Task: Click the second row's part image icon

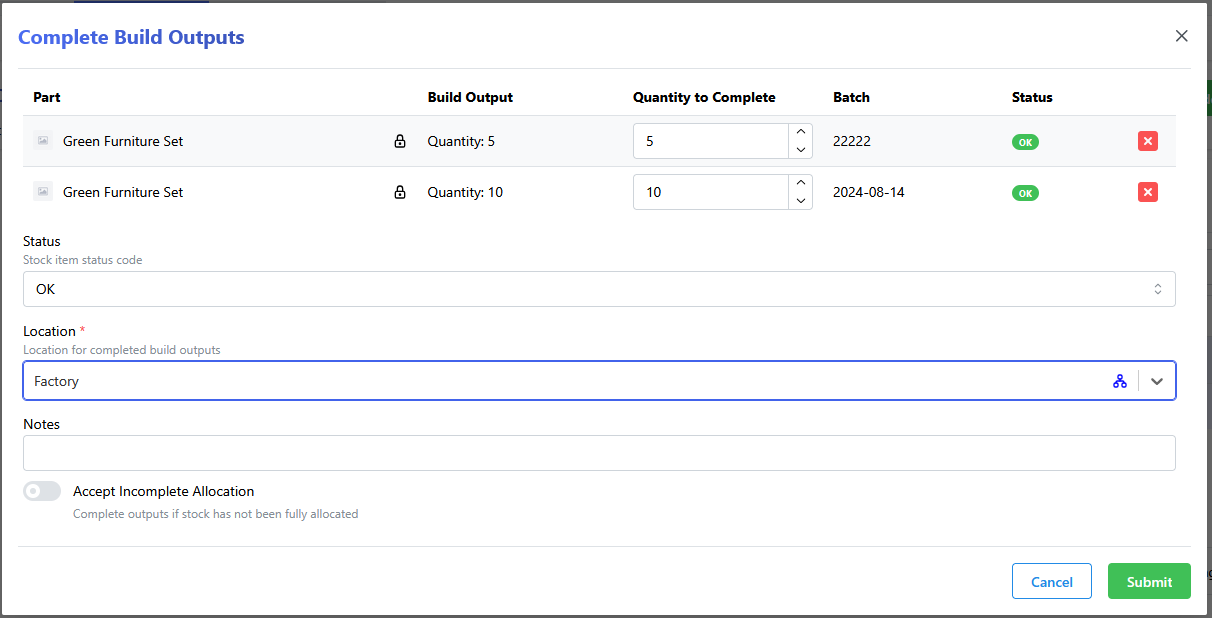Action: click(x=42, y=192)
